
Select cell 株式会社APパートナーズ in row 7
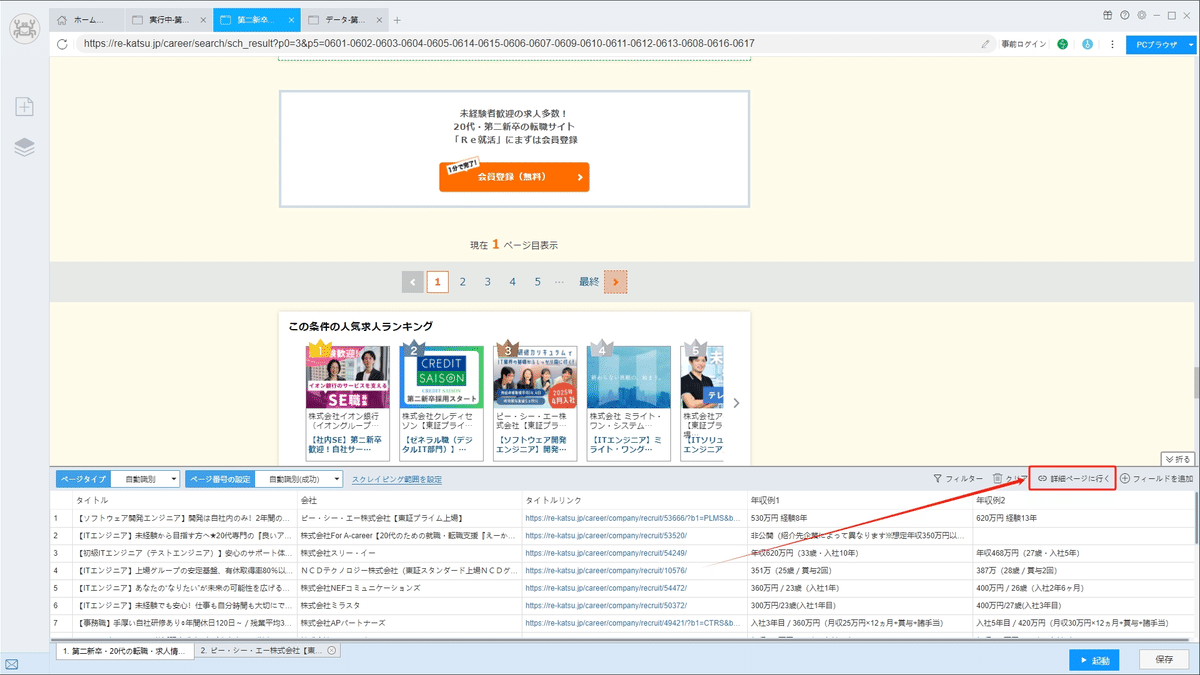(x=408, y=623)
